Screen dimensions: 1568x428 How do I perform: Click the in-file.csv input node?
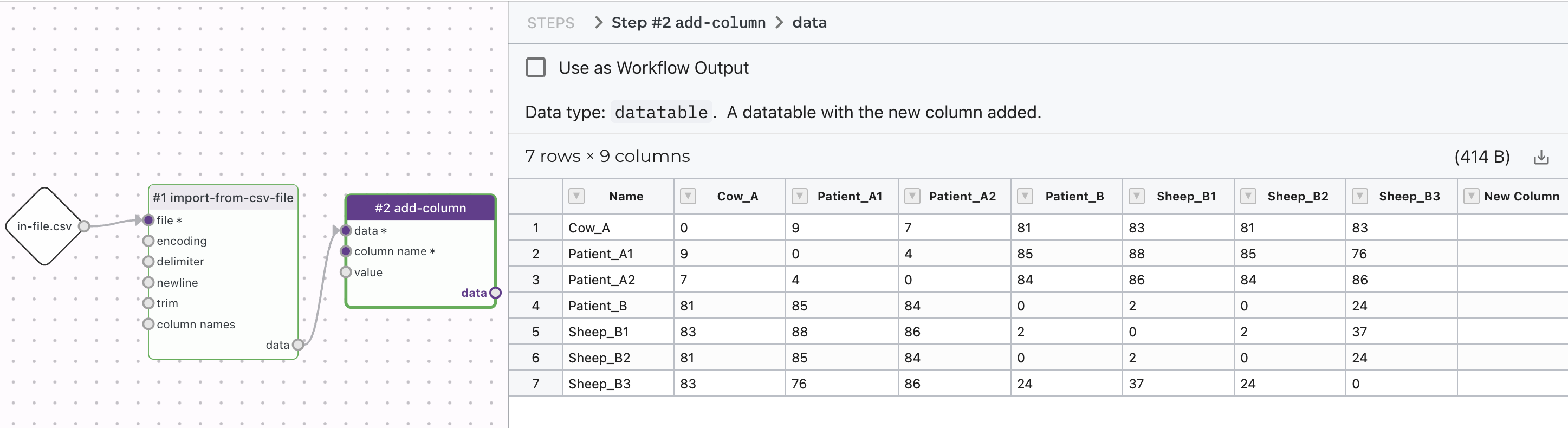pos(44,226)
